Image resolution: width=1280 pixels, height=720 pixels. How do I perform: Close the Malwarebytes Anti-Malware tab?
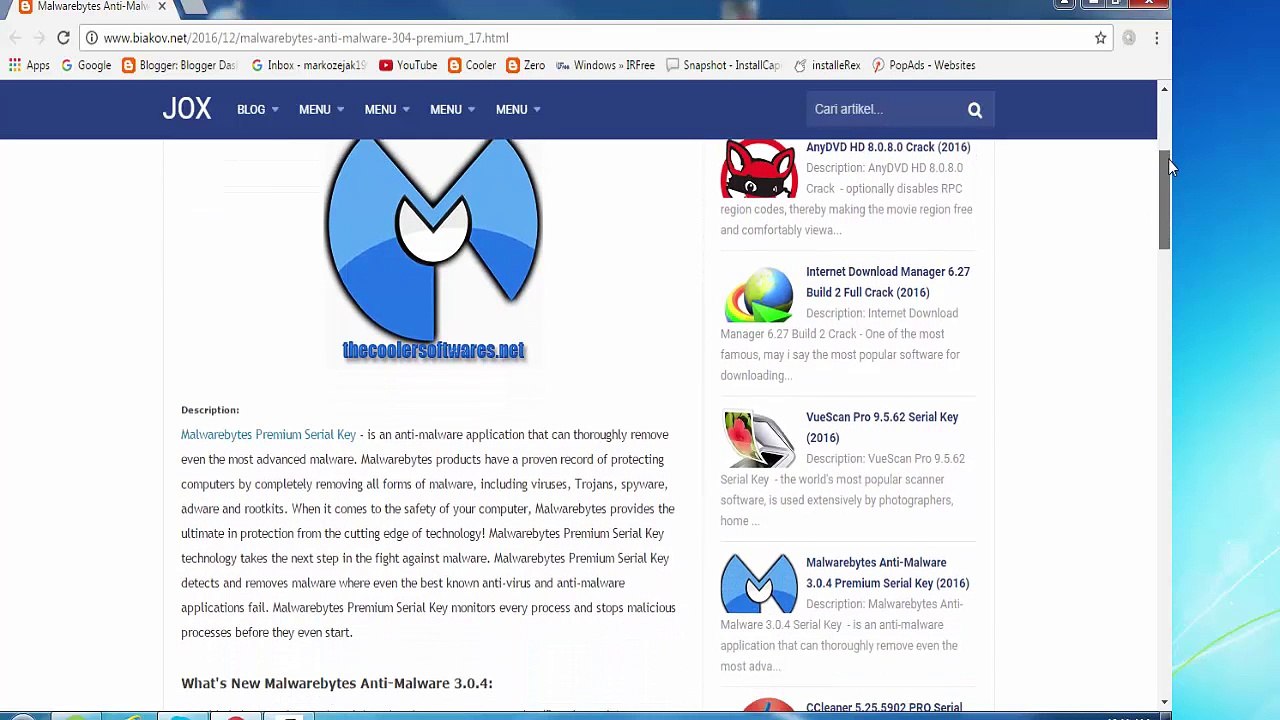pos(162,7)
